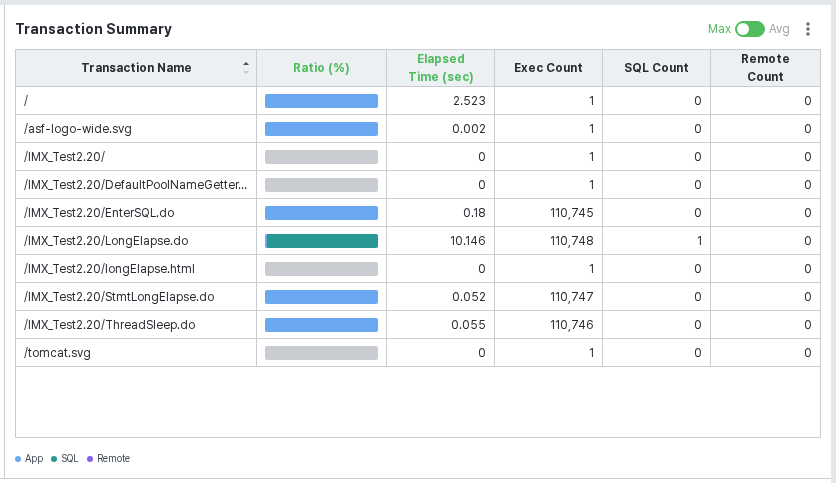Select the /IMX_Test2.20/StmtLongElapse.do transaction
Screen dimensions: 836x483
[119, 297]
